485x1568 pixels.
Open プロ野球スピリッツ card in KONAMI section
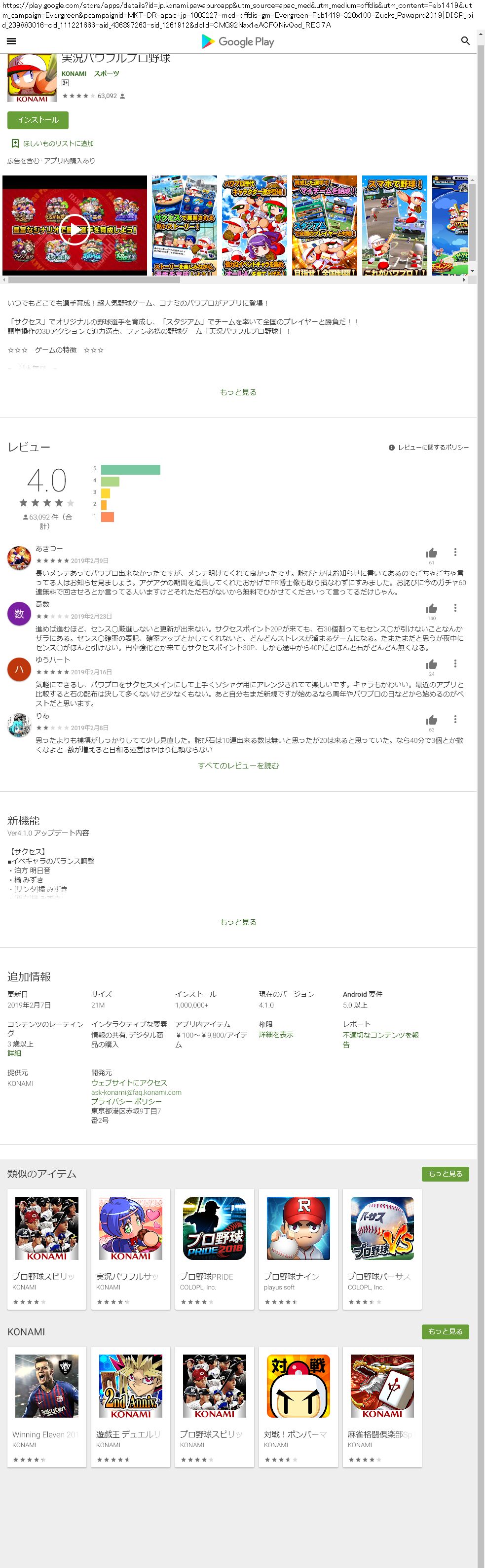(x=215, y=1407)
